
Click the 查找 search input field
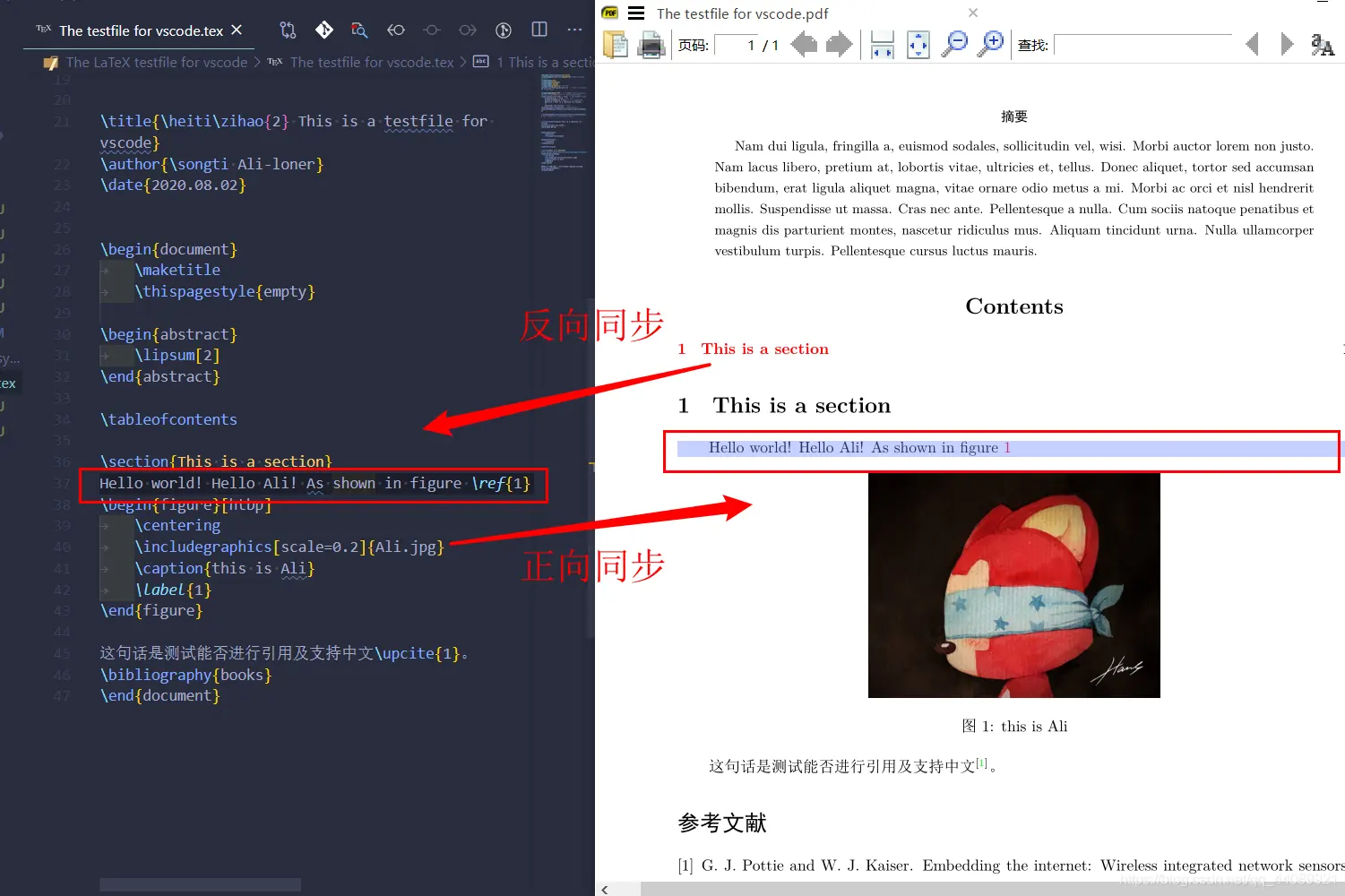(1143, 44)
